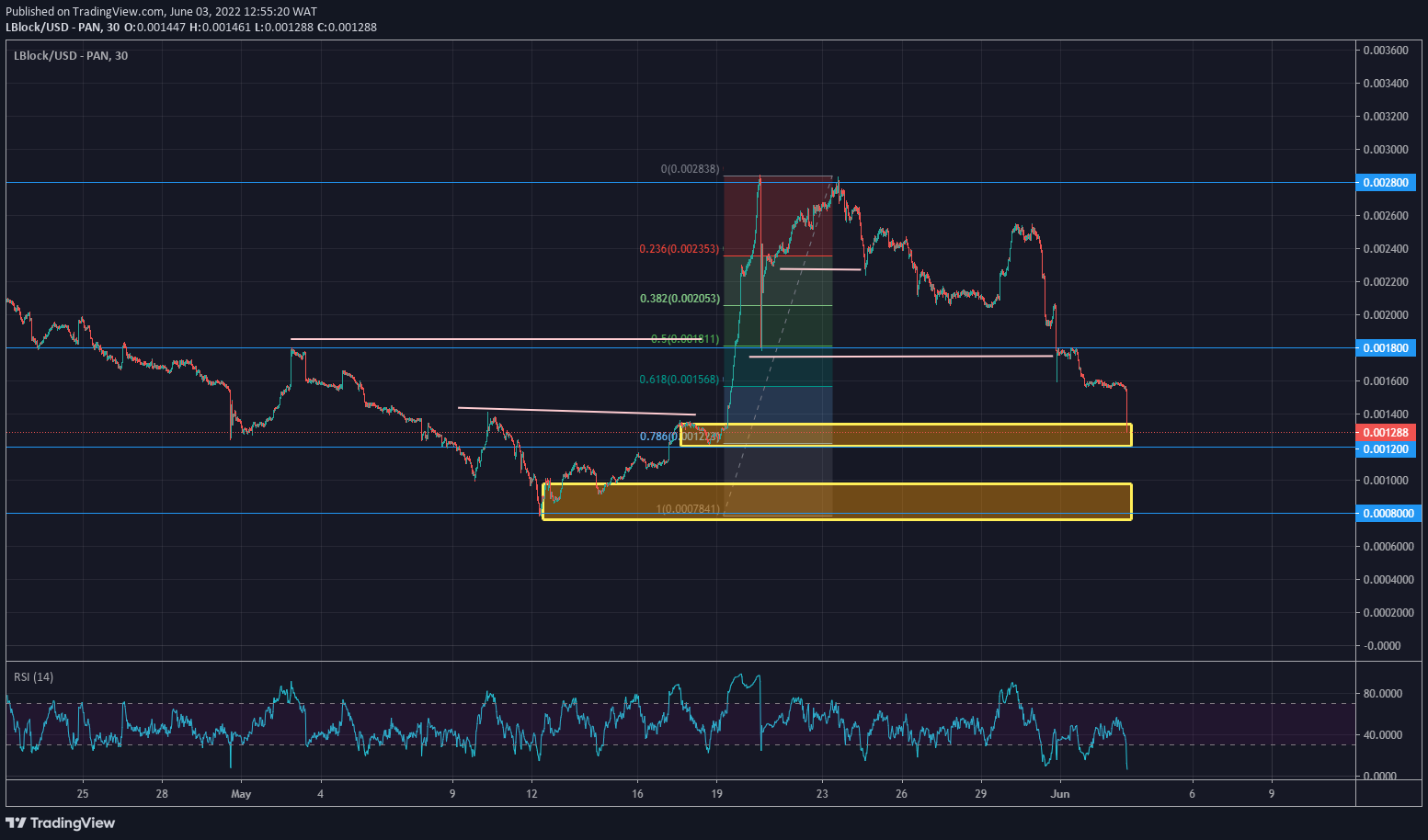Click the 0.003600 price axis value
1428x840 pixels.
tap(1386, 51)
